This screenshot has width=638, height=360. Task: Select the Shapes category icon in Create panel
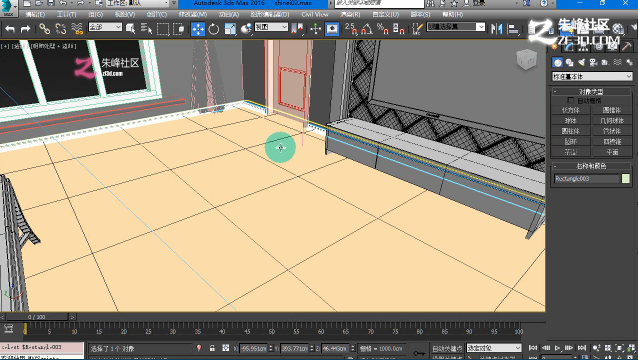point(570,62)
